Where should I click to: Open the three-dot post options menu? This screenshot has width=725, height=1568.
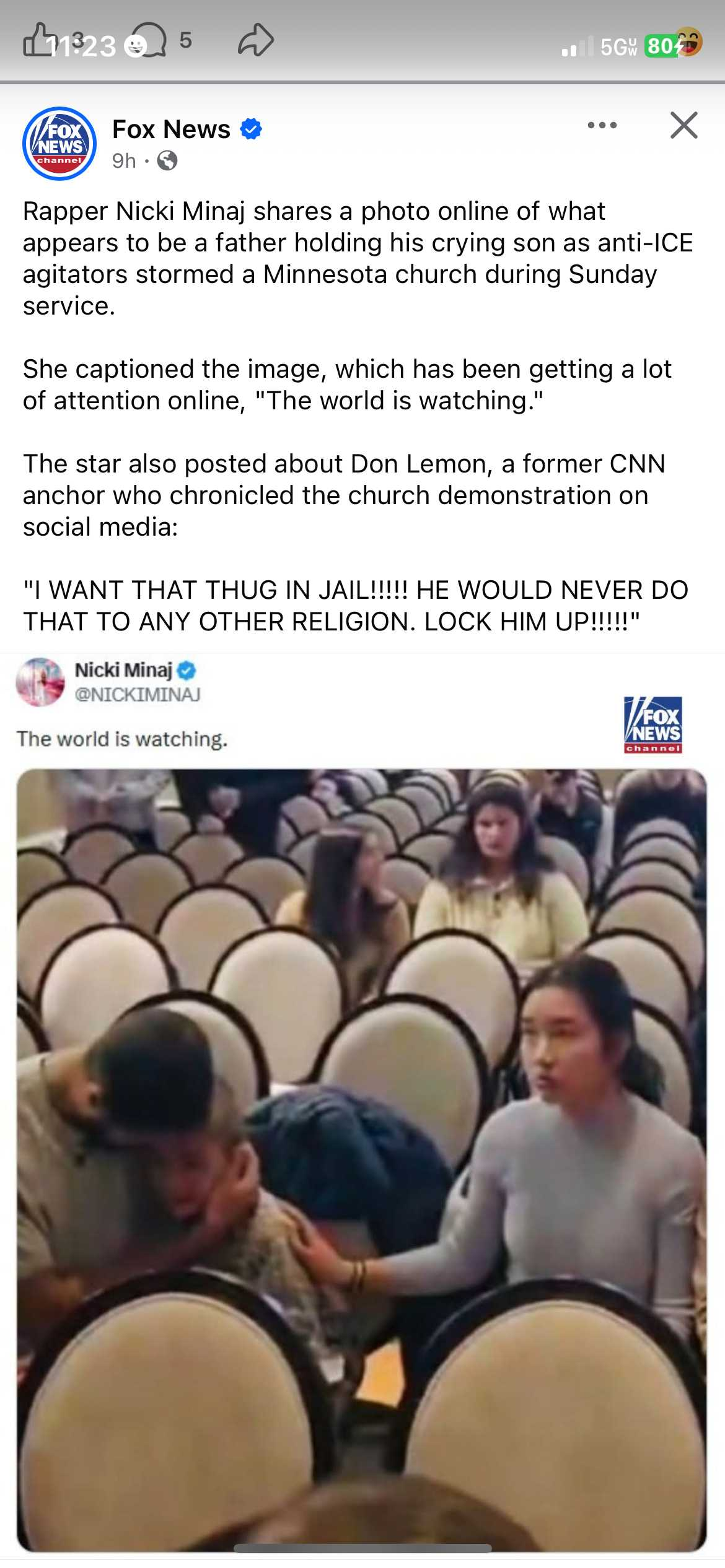[x=602, y=125]
